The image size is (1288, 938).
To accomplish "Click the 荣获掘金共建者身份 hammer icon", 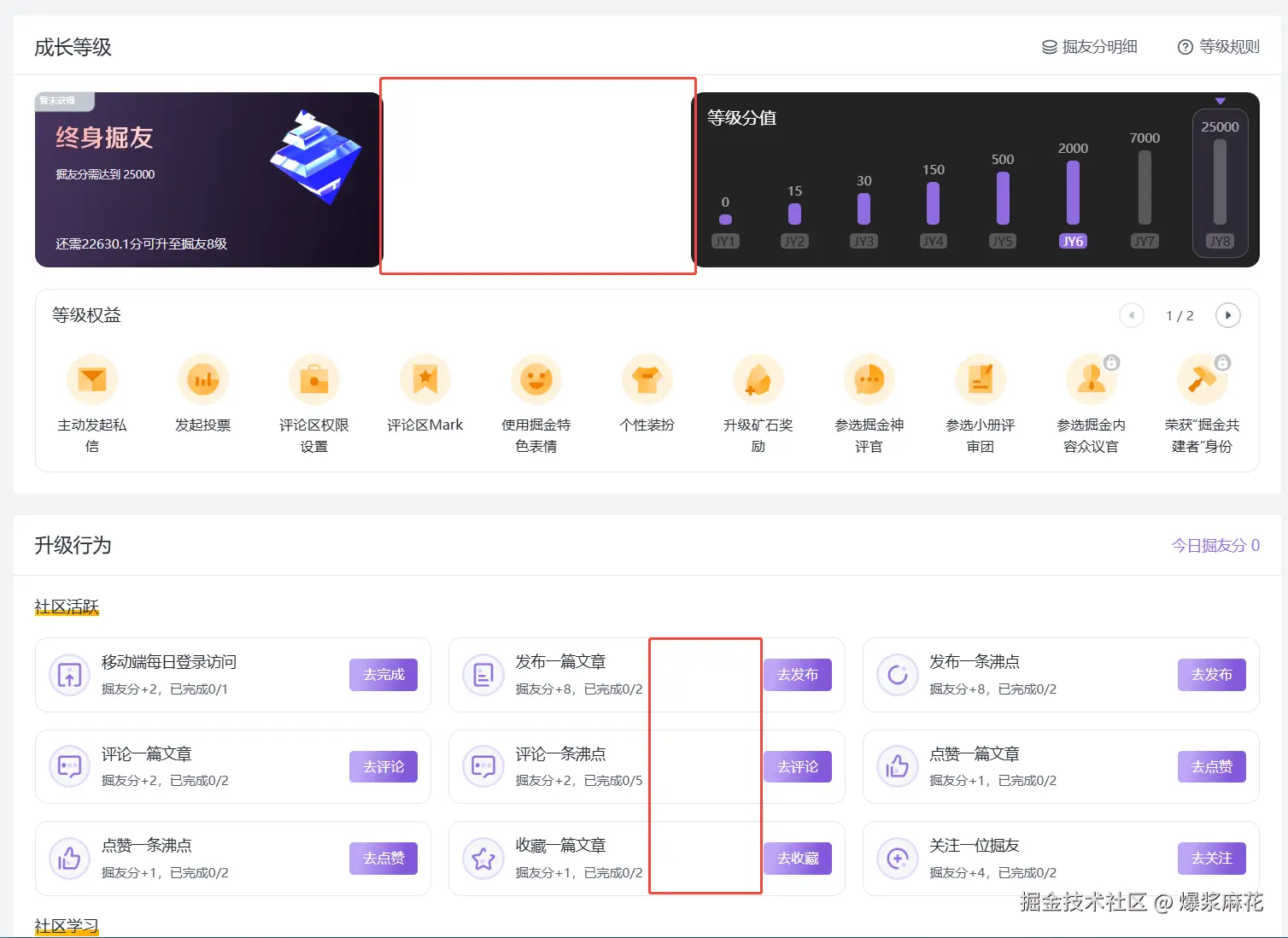I will point(1202,378).
